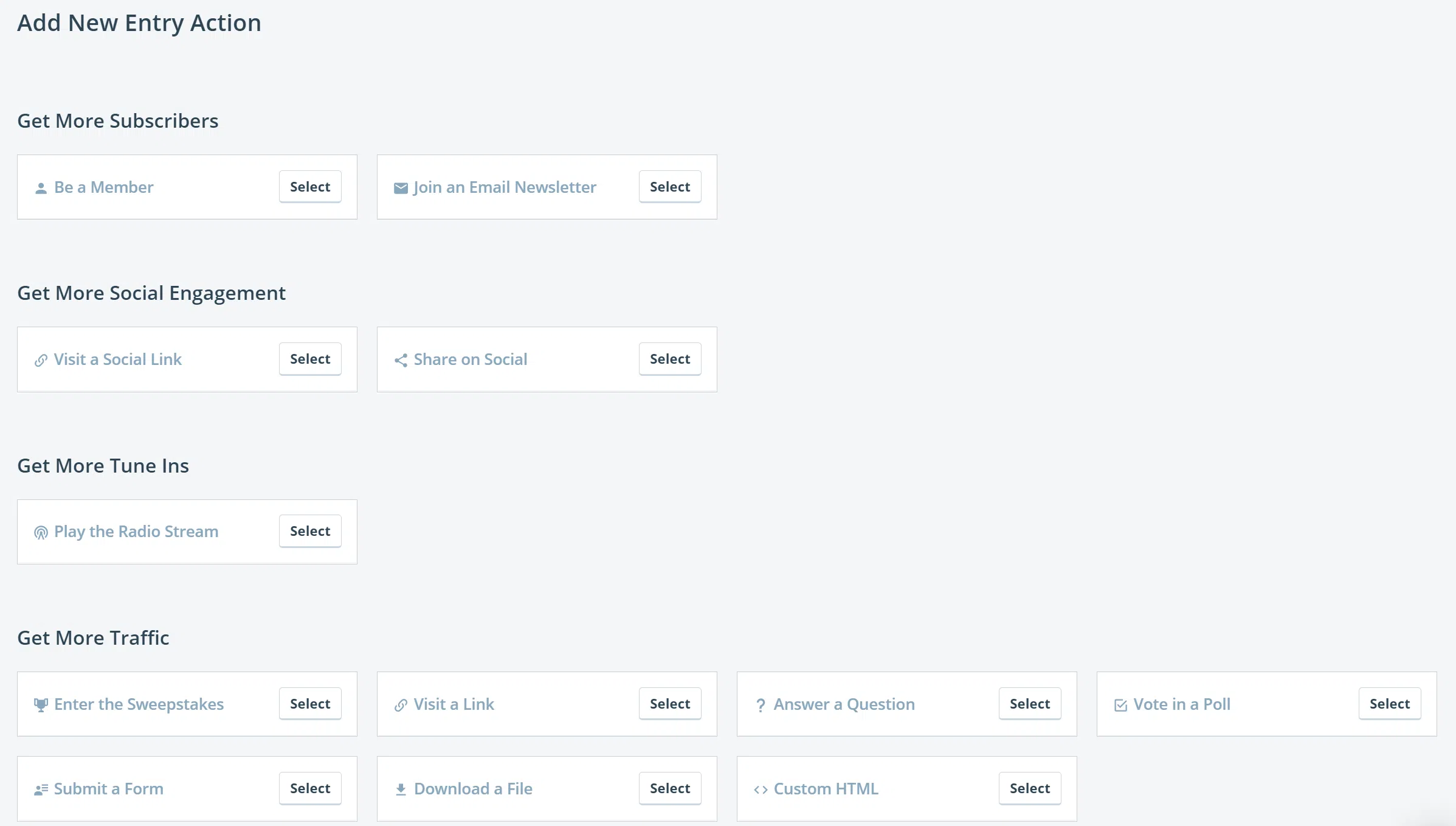Click the share icon beside Share on Social
1456x826 pixels.
(401, 361)
